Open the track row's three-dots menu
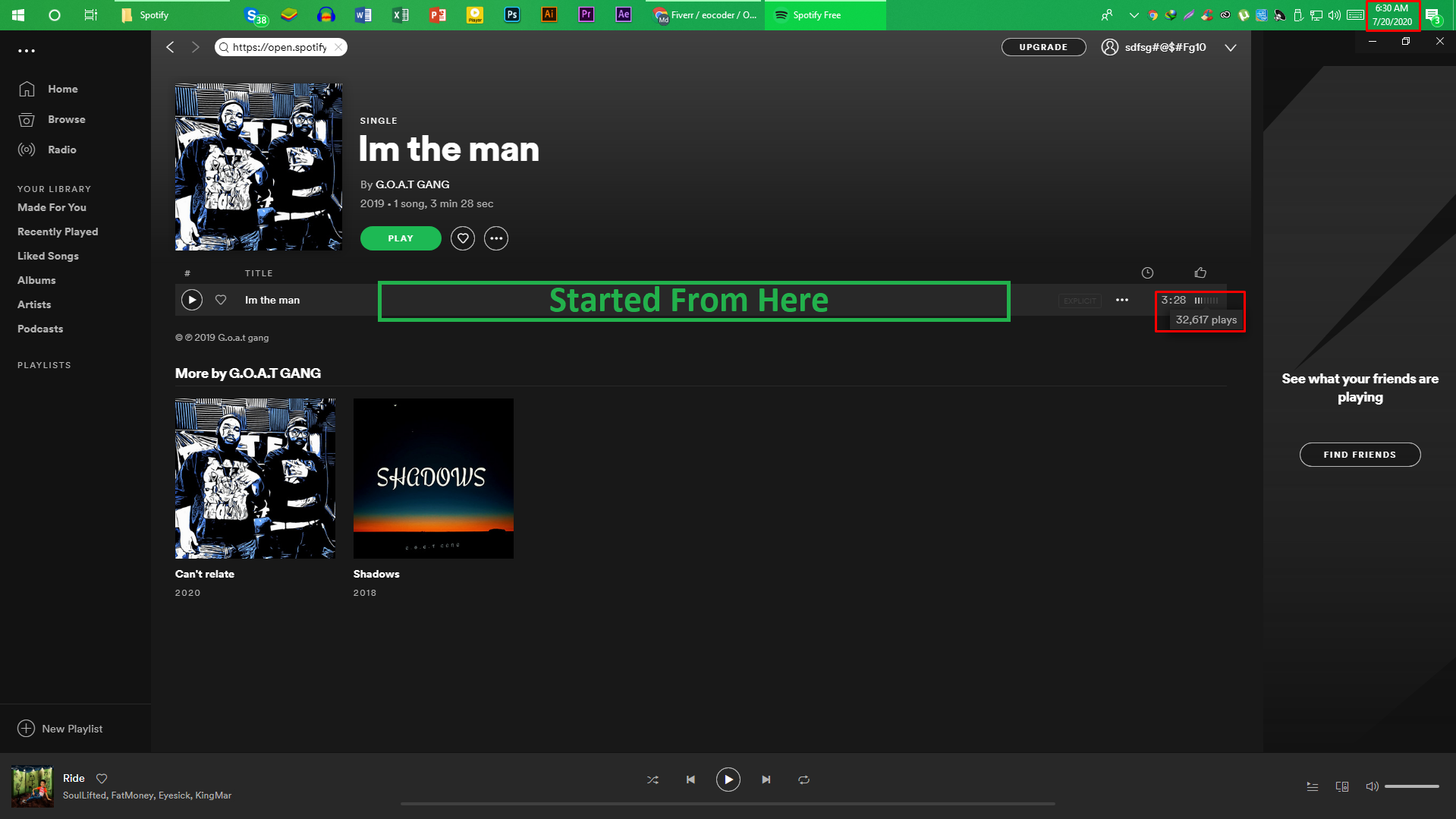1456x819 pixels. pyautogui.click(x=1122, y=300)
